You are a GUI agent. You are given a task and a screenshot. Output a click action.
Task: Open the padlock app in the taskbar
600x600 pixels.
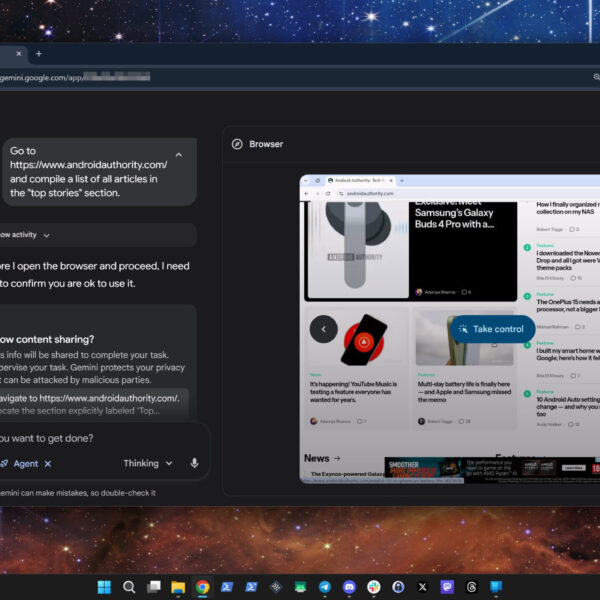click(x=398, y=587)
